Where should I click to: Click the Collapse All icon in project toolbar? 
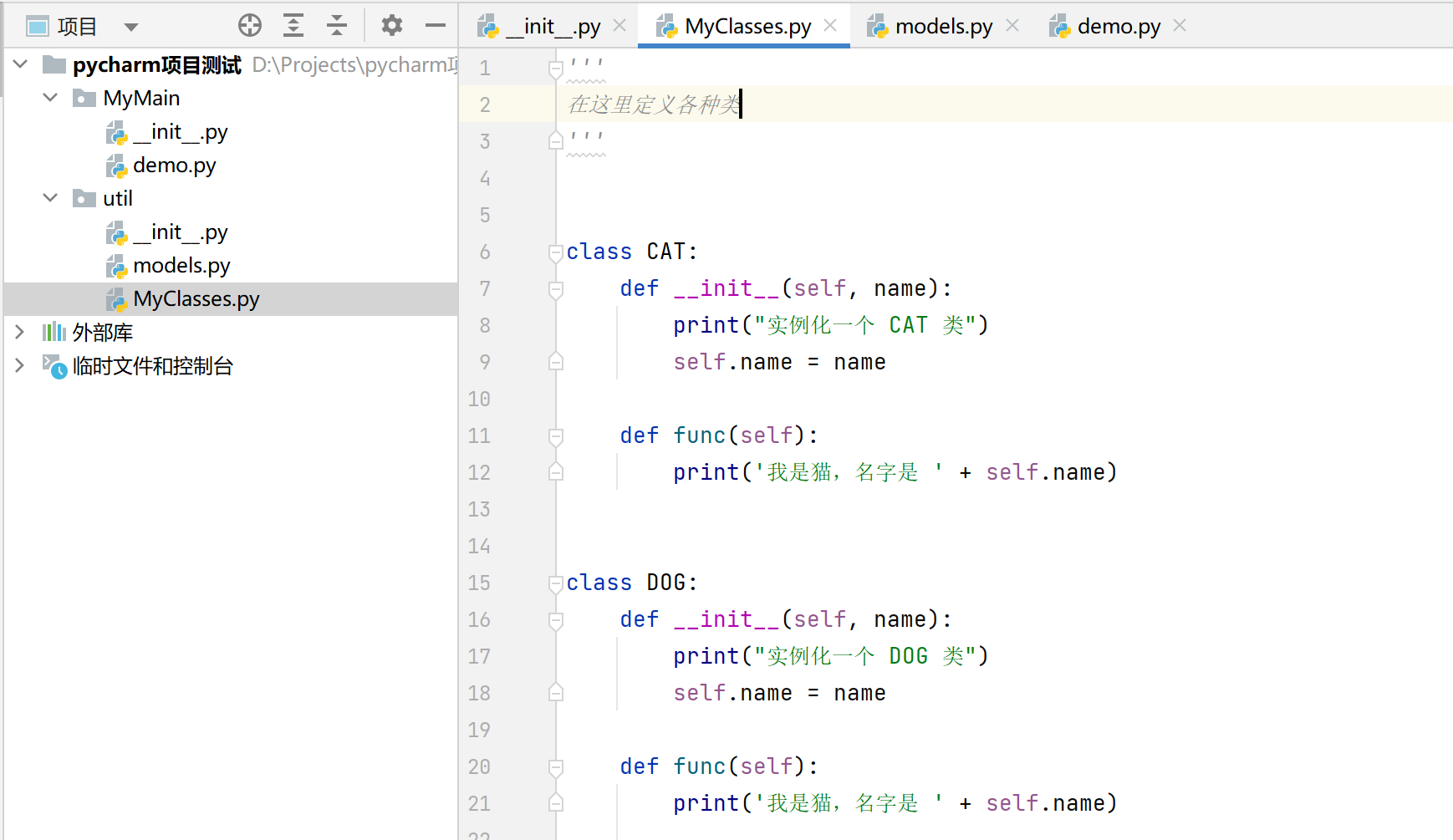(x=337, y=26)
